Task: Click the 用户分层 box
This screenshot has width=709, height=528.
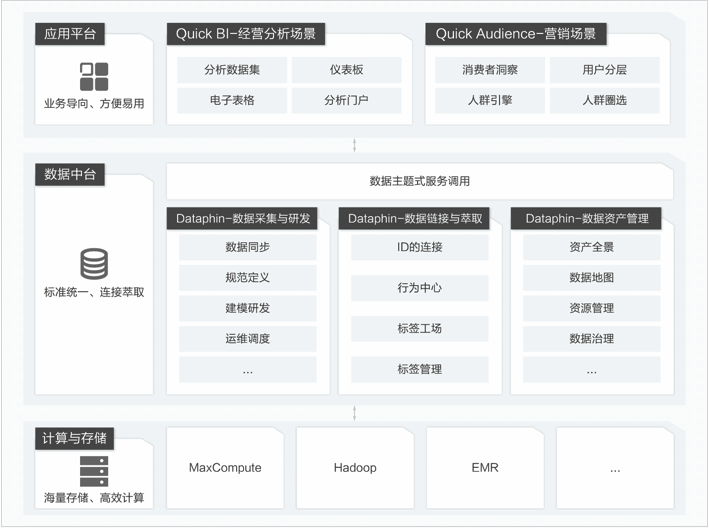Action: click(x=605, y=70)
